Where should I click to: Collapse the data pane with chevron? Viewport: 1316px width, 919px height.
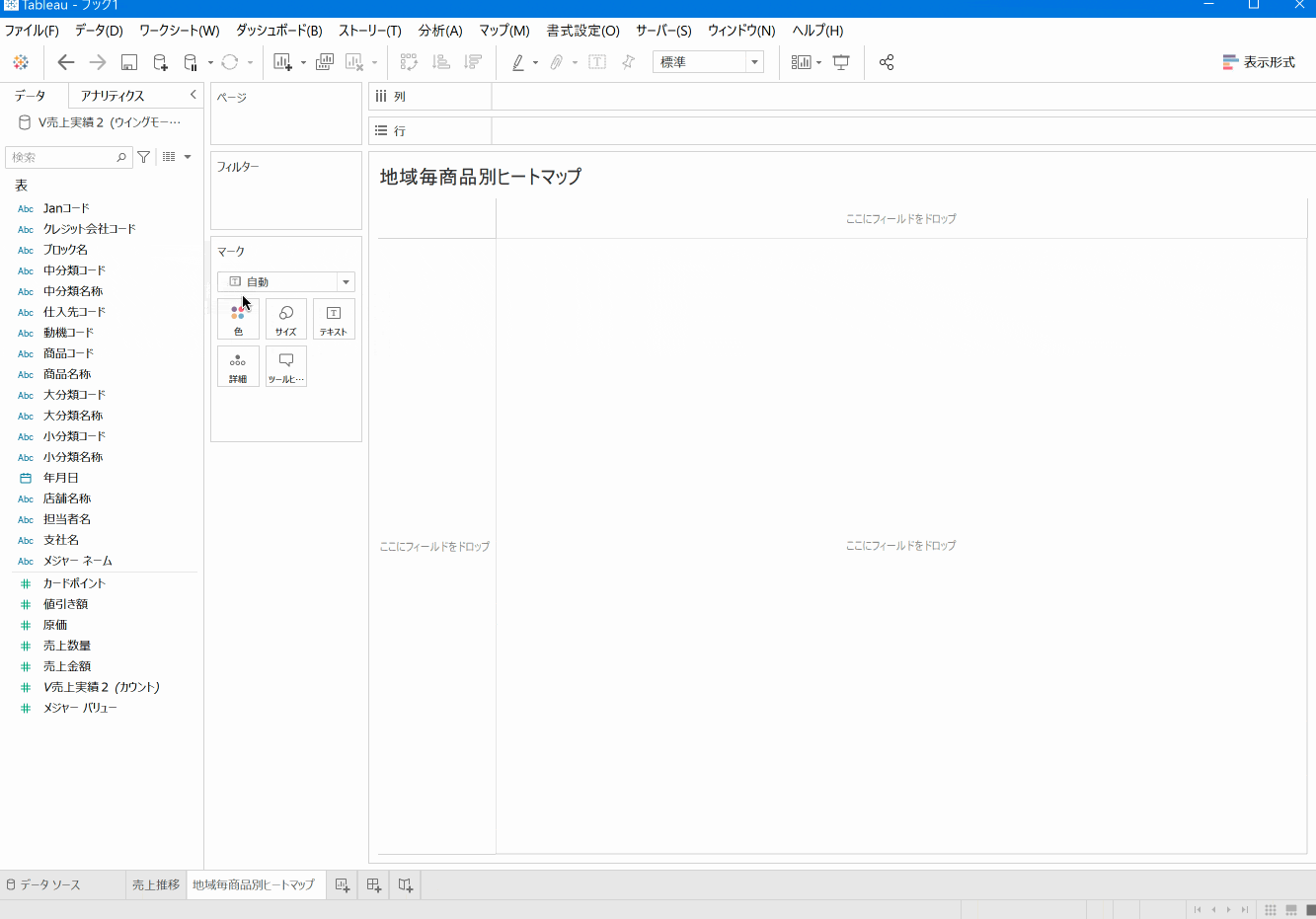(194, 95)
